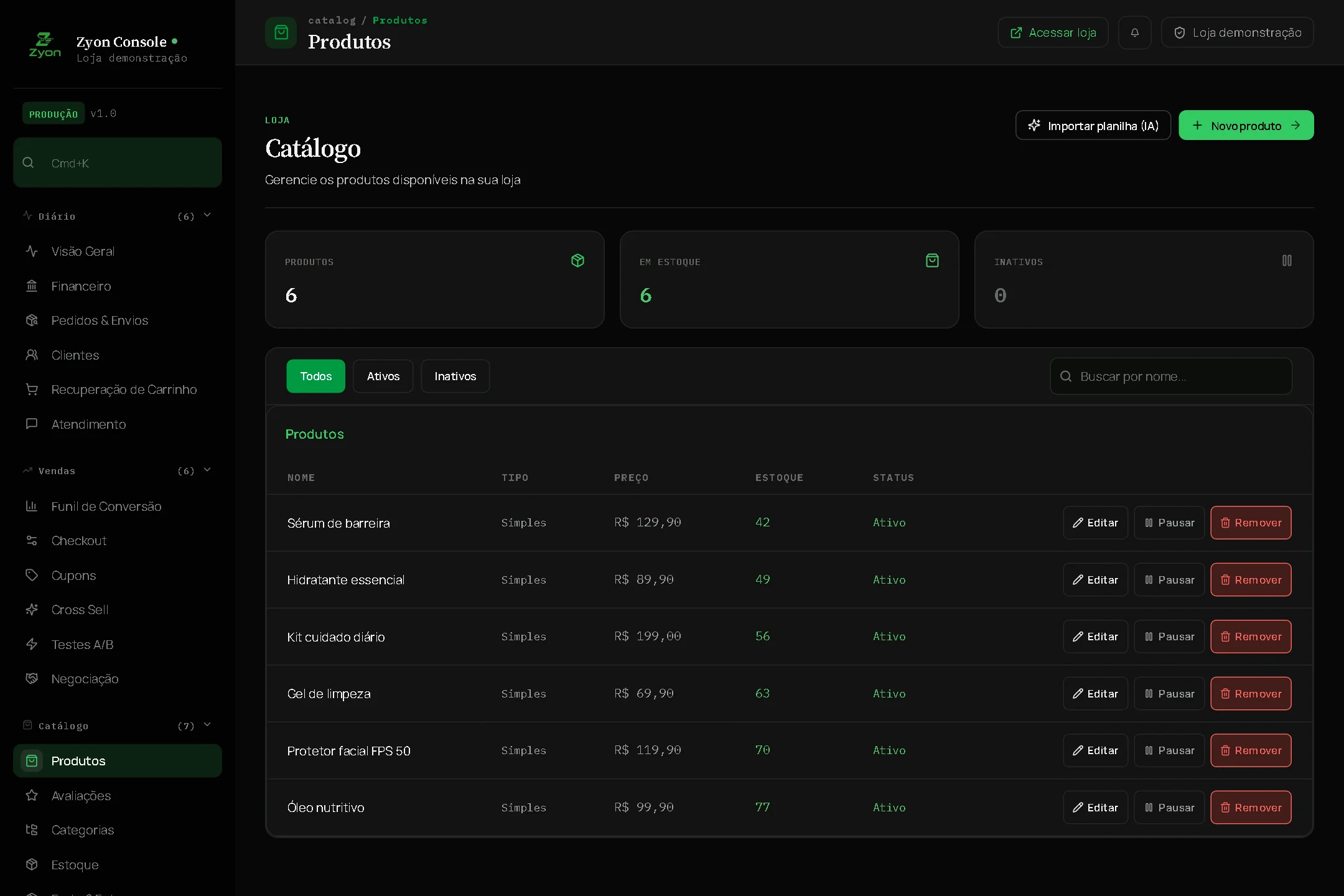Go to Checkout settings
Image resolution: width=1344 pixels, height=896 pixels.
click(118, 541)
